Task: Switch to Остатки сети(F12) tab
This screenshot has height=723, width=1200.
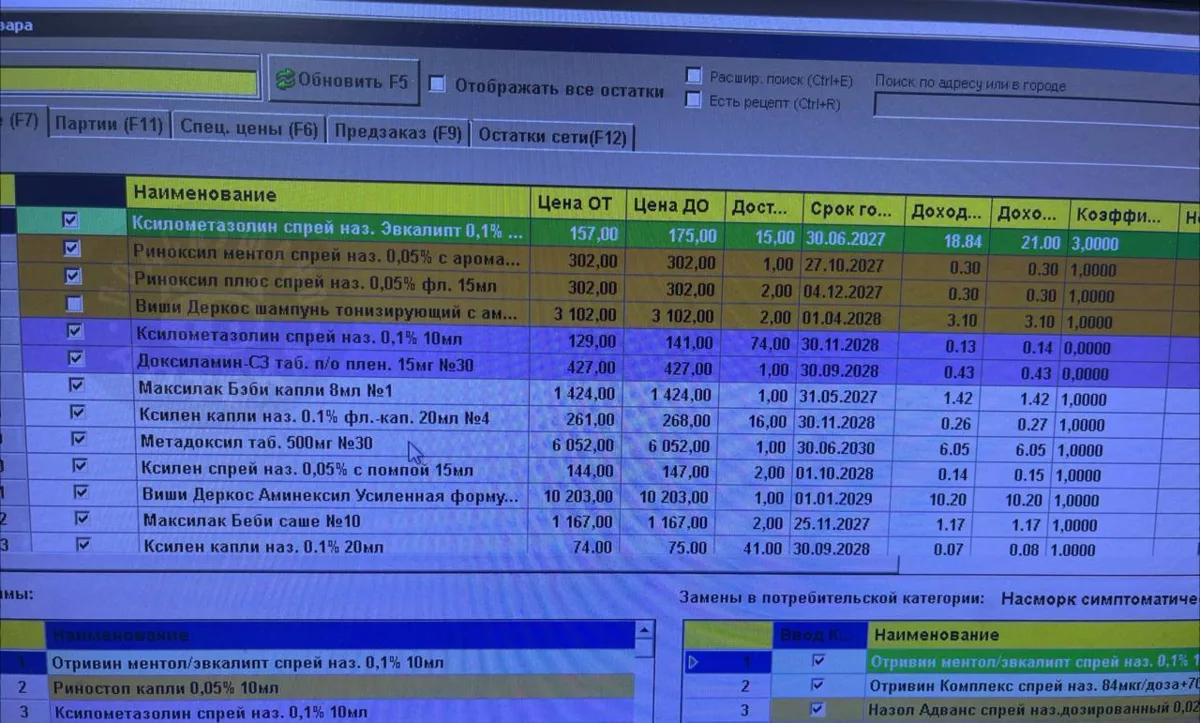Action: pos(552,137)
